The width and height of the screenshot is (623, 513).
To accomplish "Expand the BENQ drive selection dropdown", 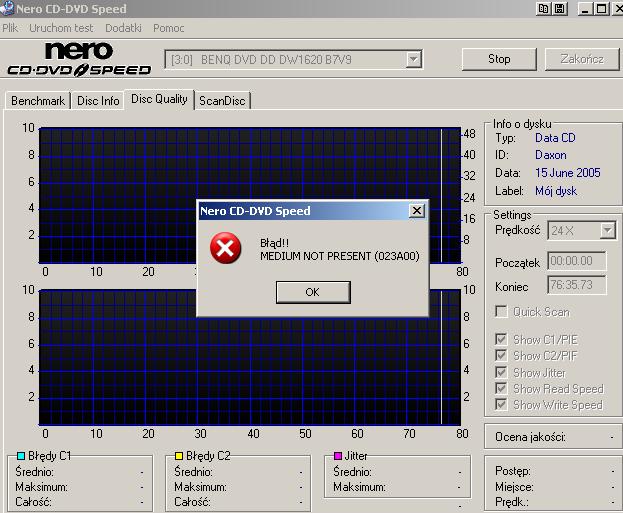I will coord(413,60).
